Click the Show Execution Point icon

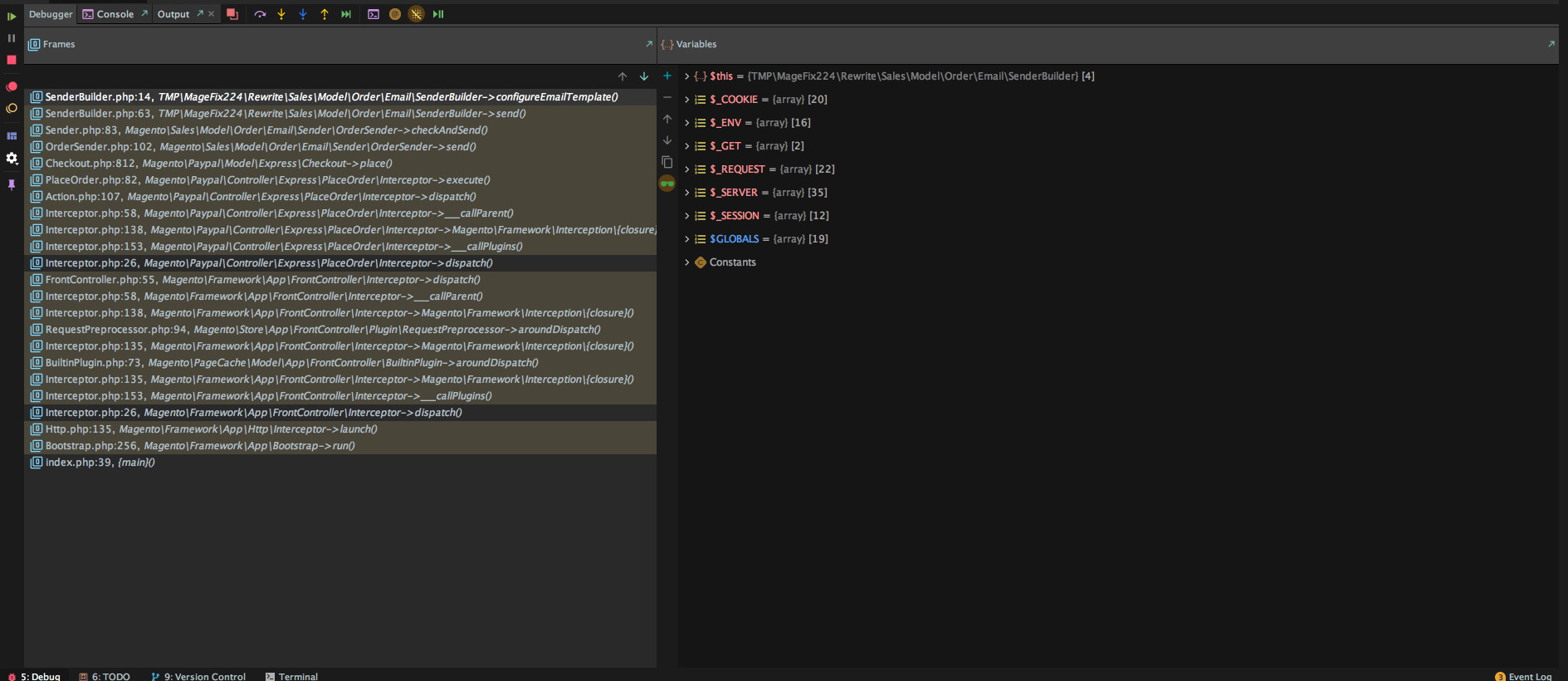232,14
